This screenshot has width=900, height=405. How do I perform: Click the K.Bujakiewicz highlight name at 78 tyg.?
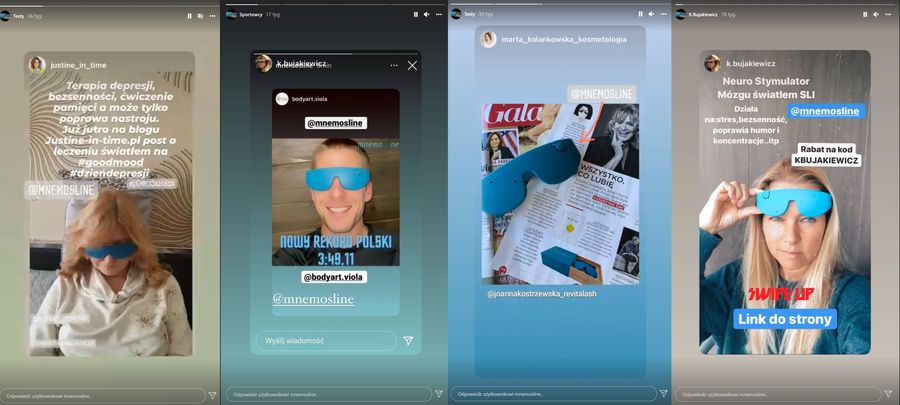click(x=701, y=14)
